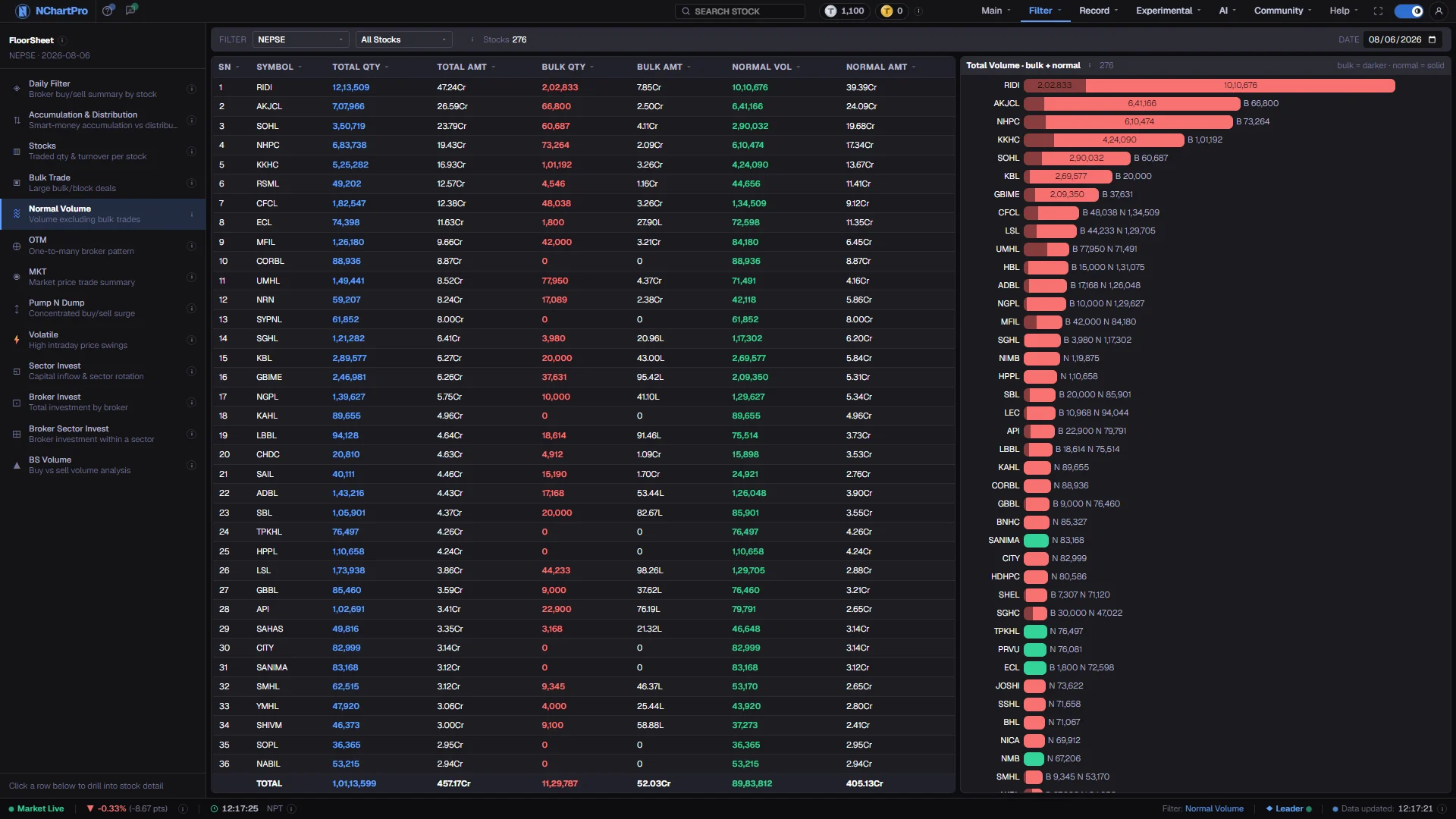Screen dimensions: 1456x819
Task: Click the FloorSheet info icon
Action: 63,40
